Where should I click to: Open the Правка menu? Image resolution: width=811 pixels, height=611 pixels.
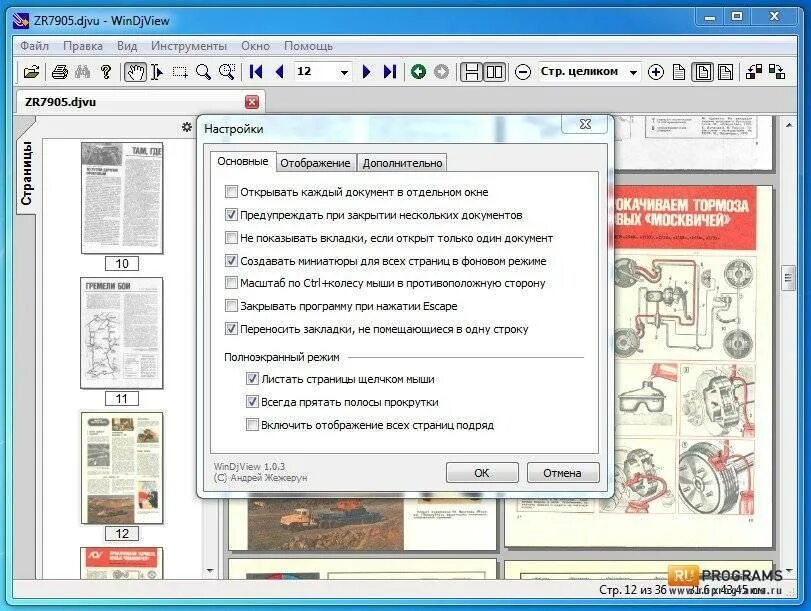point(83,46)
